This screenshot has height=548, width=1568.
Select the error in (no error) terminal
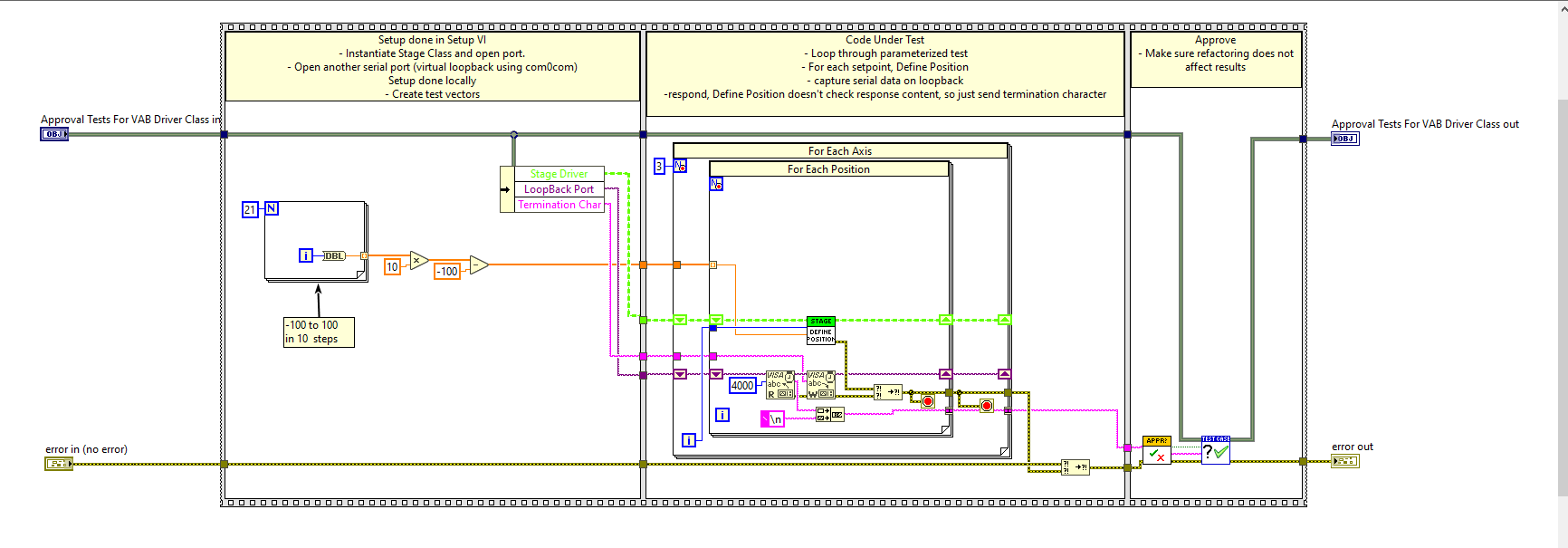59,464
